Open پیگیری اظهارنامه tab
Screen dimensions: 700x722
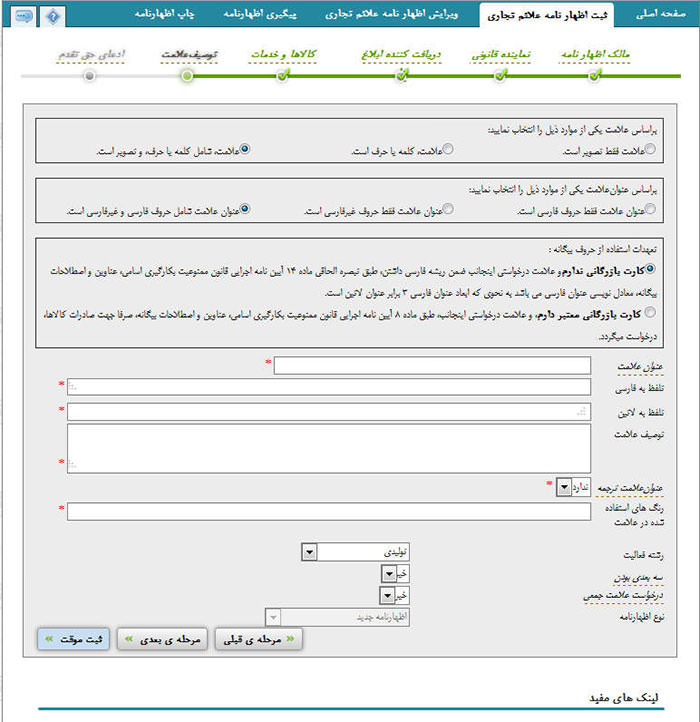coord(260,14)
